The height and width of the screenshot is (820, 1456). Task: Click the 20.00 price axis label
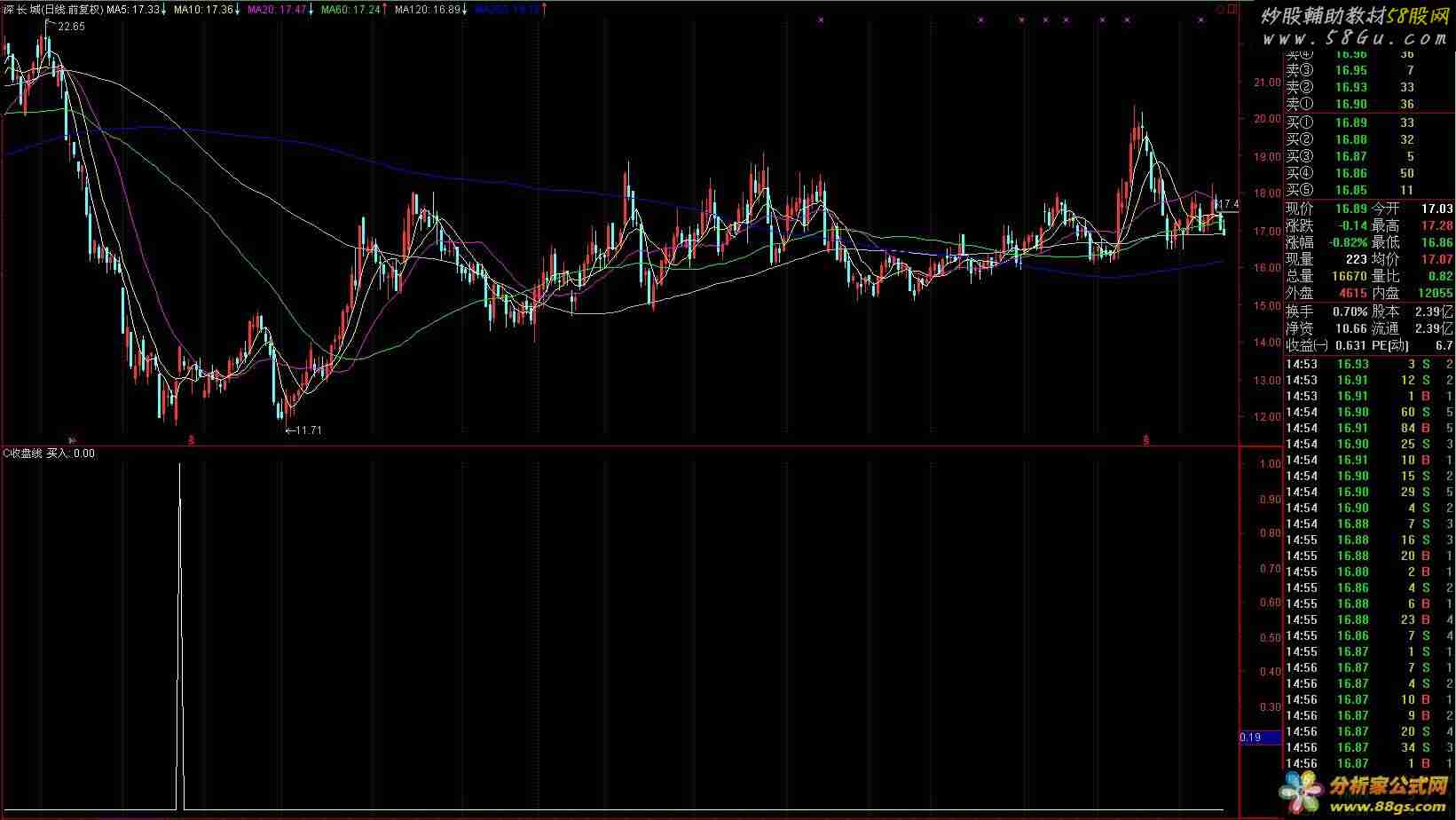click(1267, 119)
